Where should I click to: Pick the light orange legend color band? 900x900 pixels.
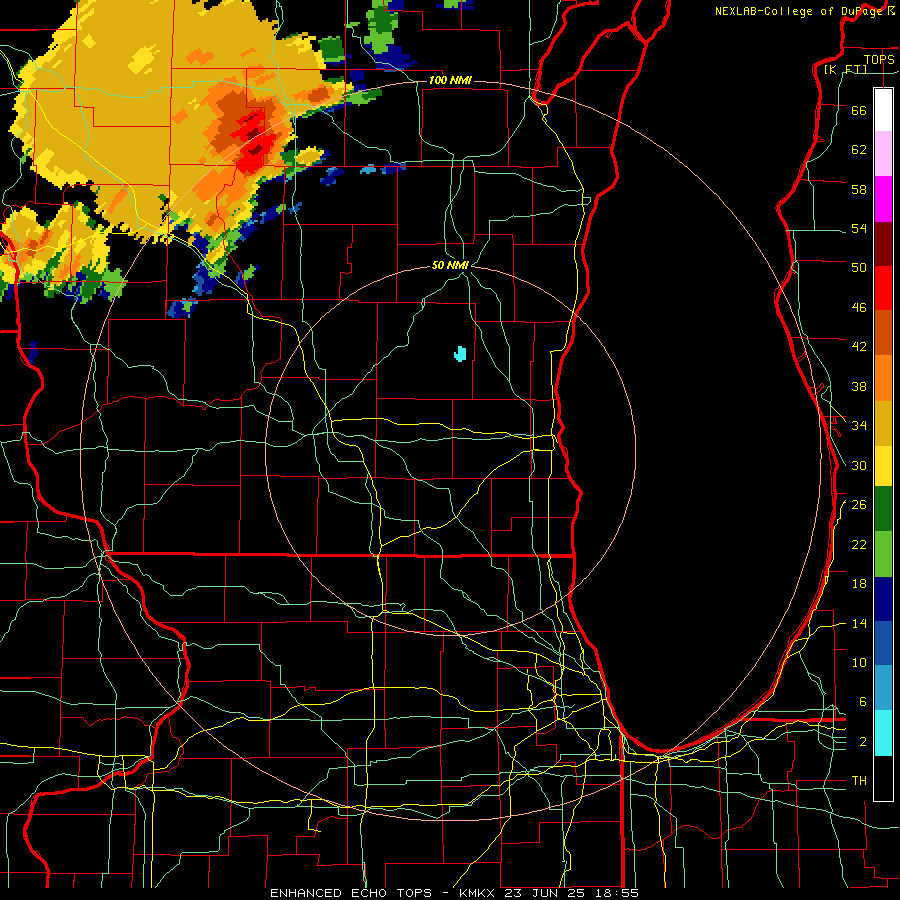(883, 378)
